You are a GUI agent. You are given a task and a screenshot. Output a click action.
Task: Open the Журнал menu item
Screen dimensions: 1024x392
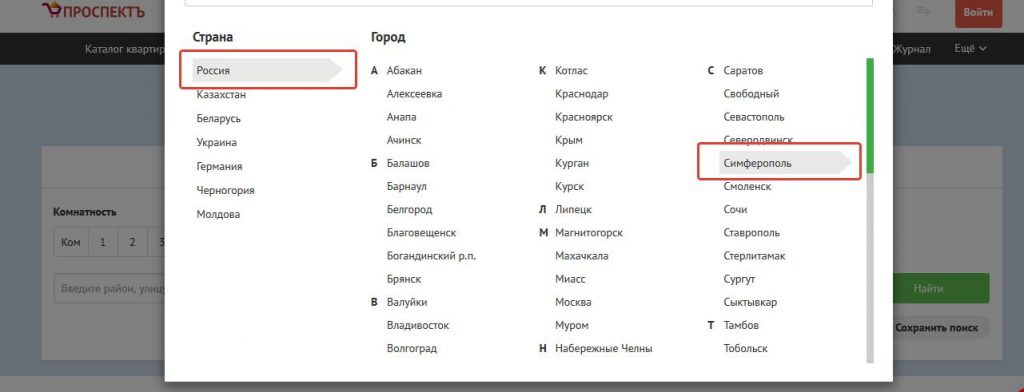pyautogui.click(x=912, y=49)
